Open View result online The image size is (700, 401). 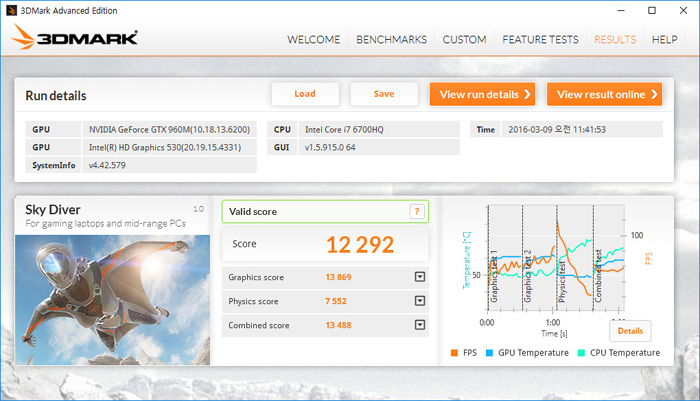pos(604,94)
